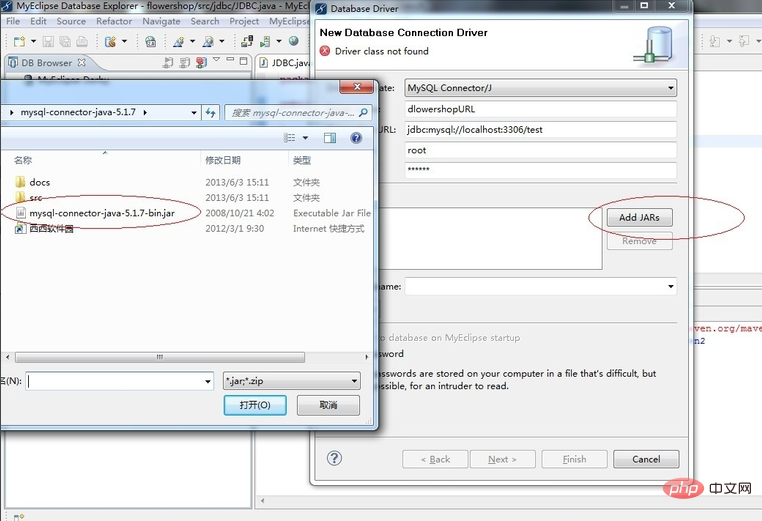Expand the chevron after mysql-connector-java-5.1.7 path
The width and height of the screenshot is (762, 521).
[145, 112]
